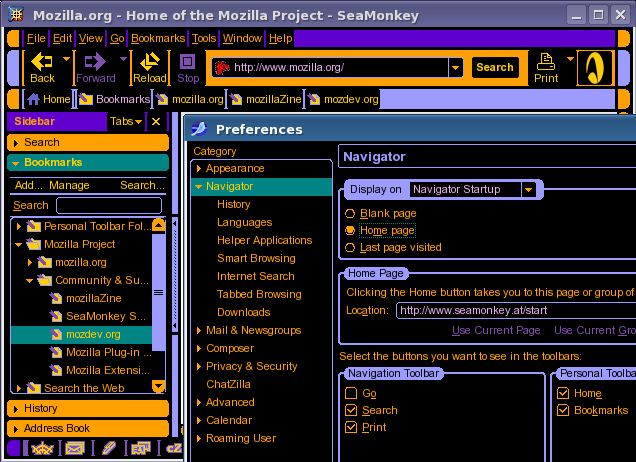Screen dimensions: 636x462
Task: Enable the Go button checkbox
Action: [x=351, y=393]
